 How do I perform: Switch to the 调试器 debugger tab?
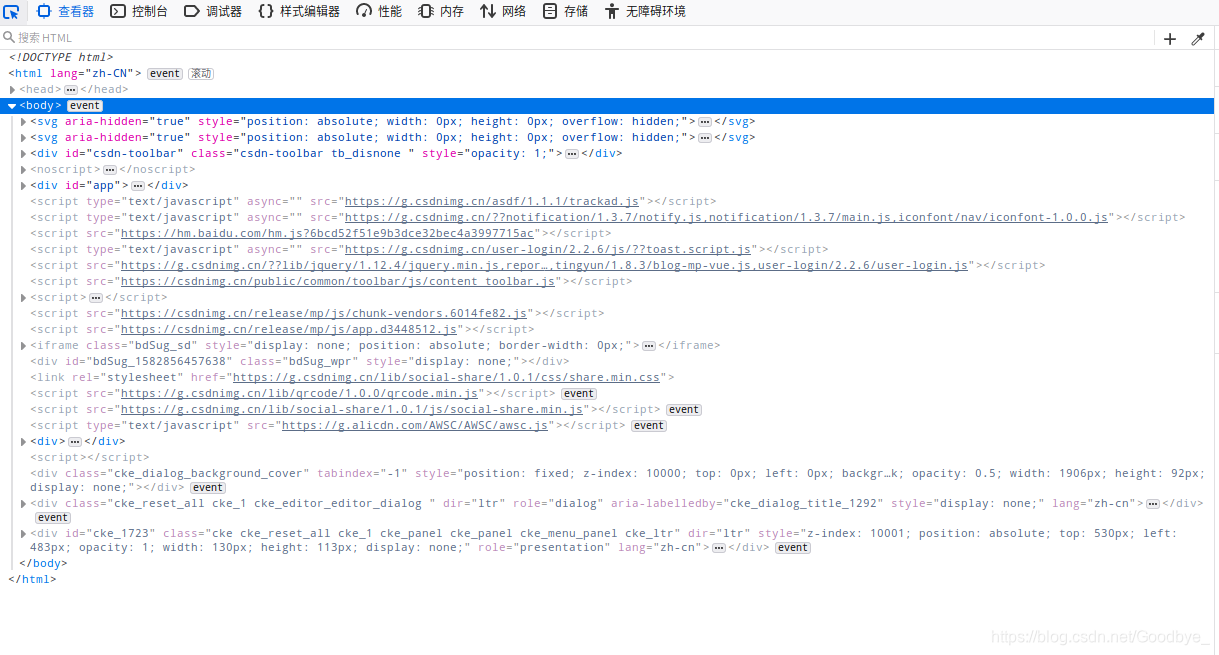[213, 12]
